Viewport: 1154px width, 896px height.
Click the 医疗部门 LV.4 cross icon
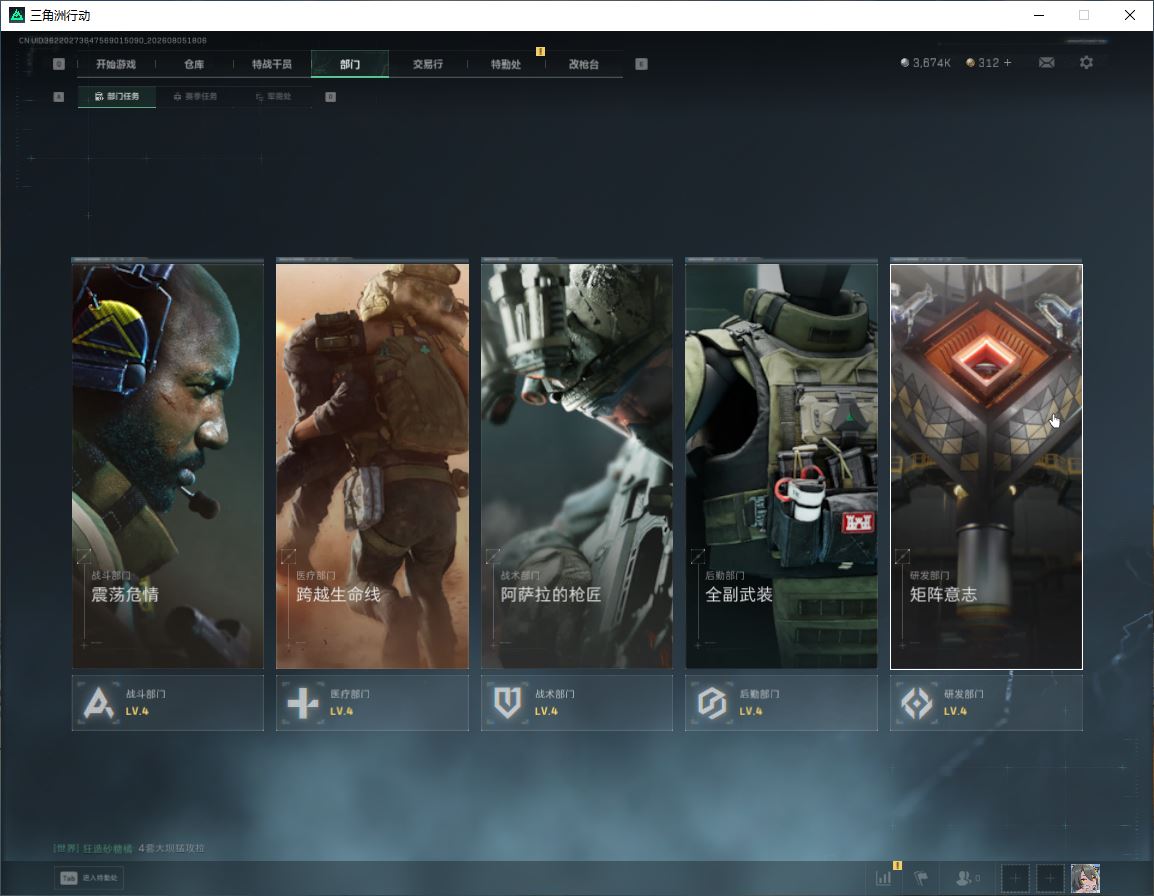click(x=302, y=703)
